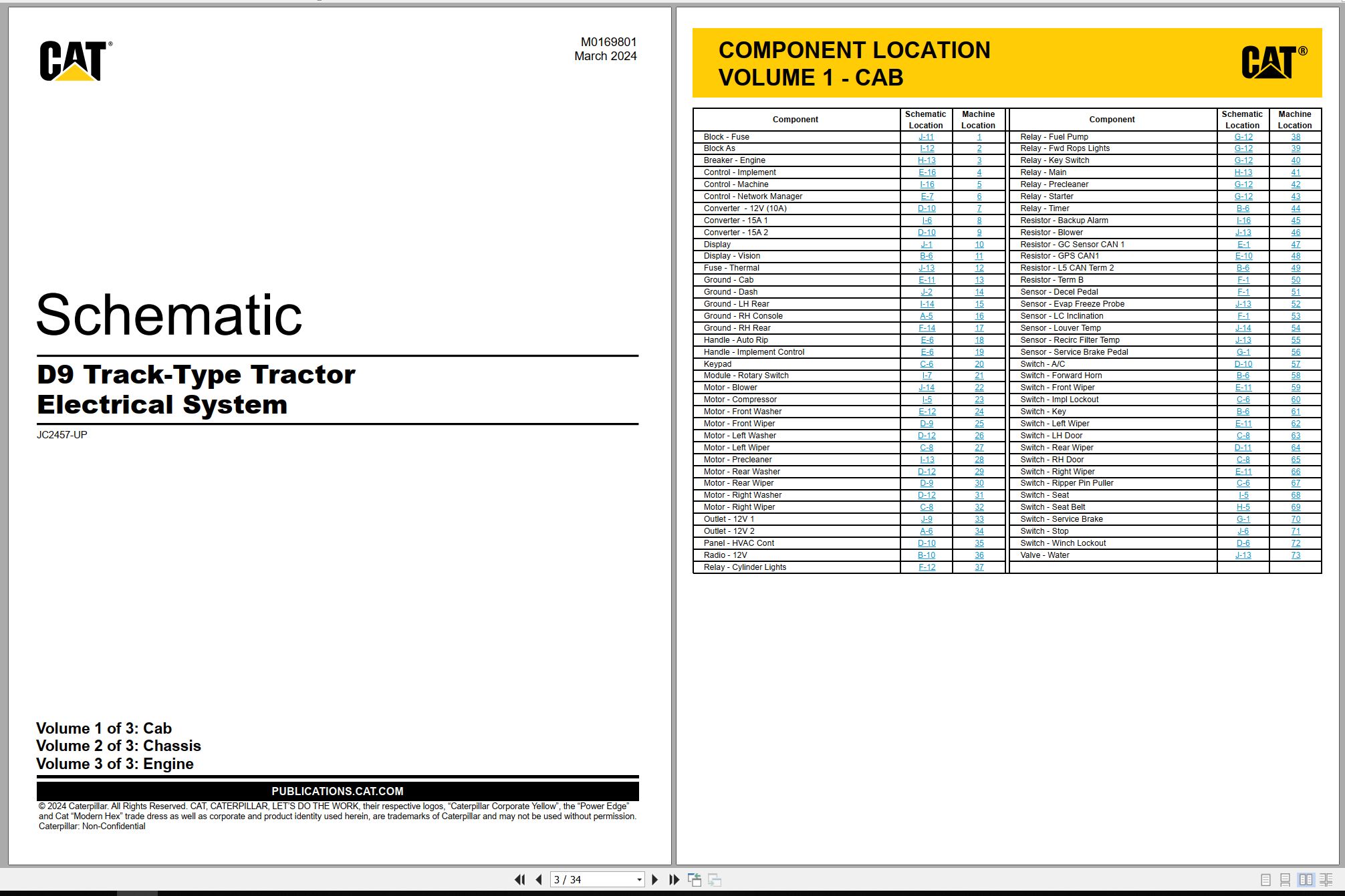Jump to the last page
The height and width of the screenshot is (896, 1345).
(674, 880)
